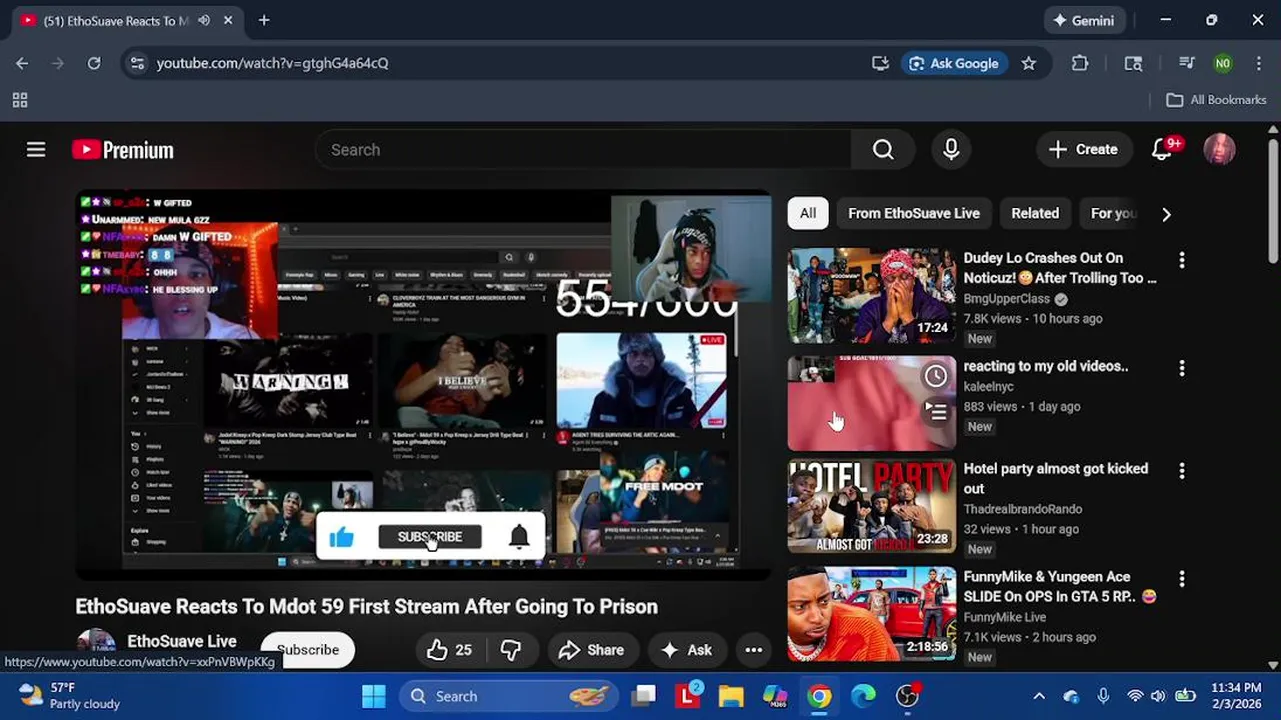Click the Ask button below the video
The height and width of the screenshot is (720, 1281).
coord(686,650)
